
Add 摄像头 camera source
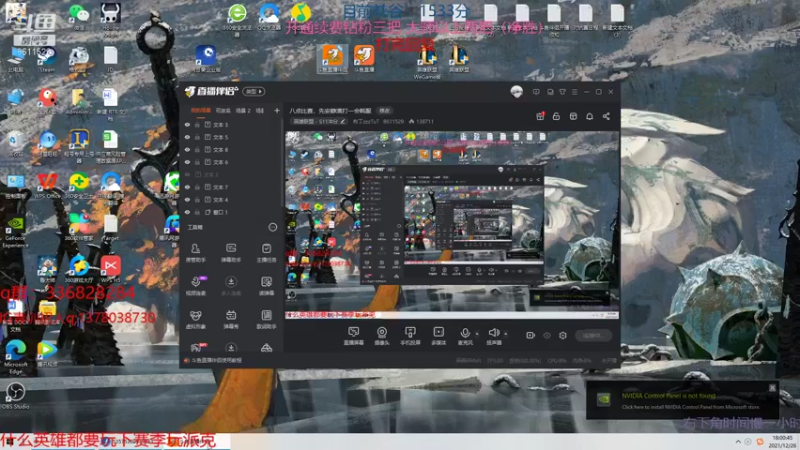[382, 336]
